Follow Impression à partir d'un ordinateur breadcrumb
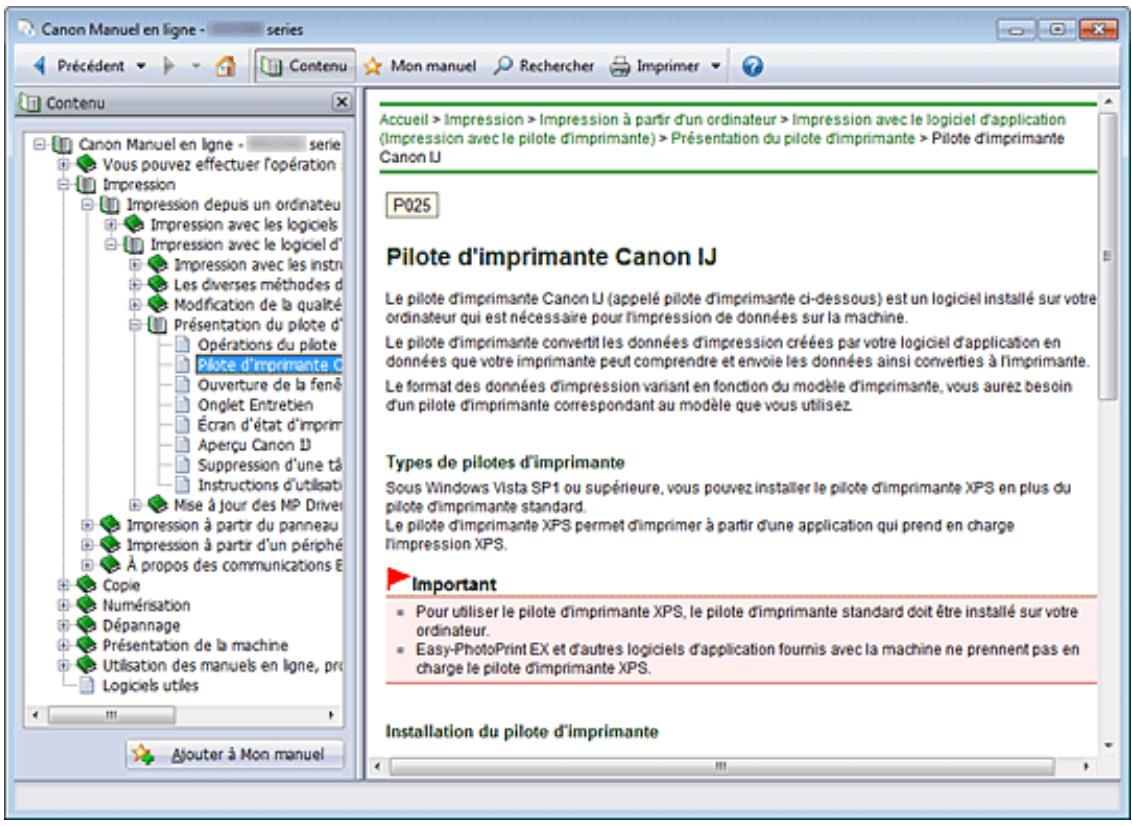The height and width of the screenshot is (826, 1132). [x=658, y=120]
